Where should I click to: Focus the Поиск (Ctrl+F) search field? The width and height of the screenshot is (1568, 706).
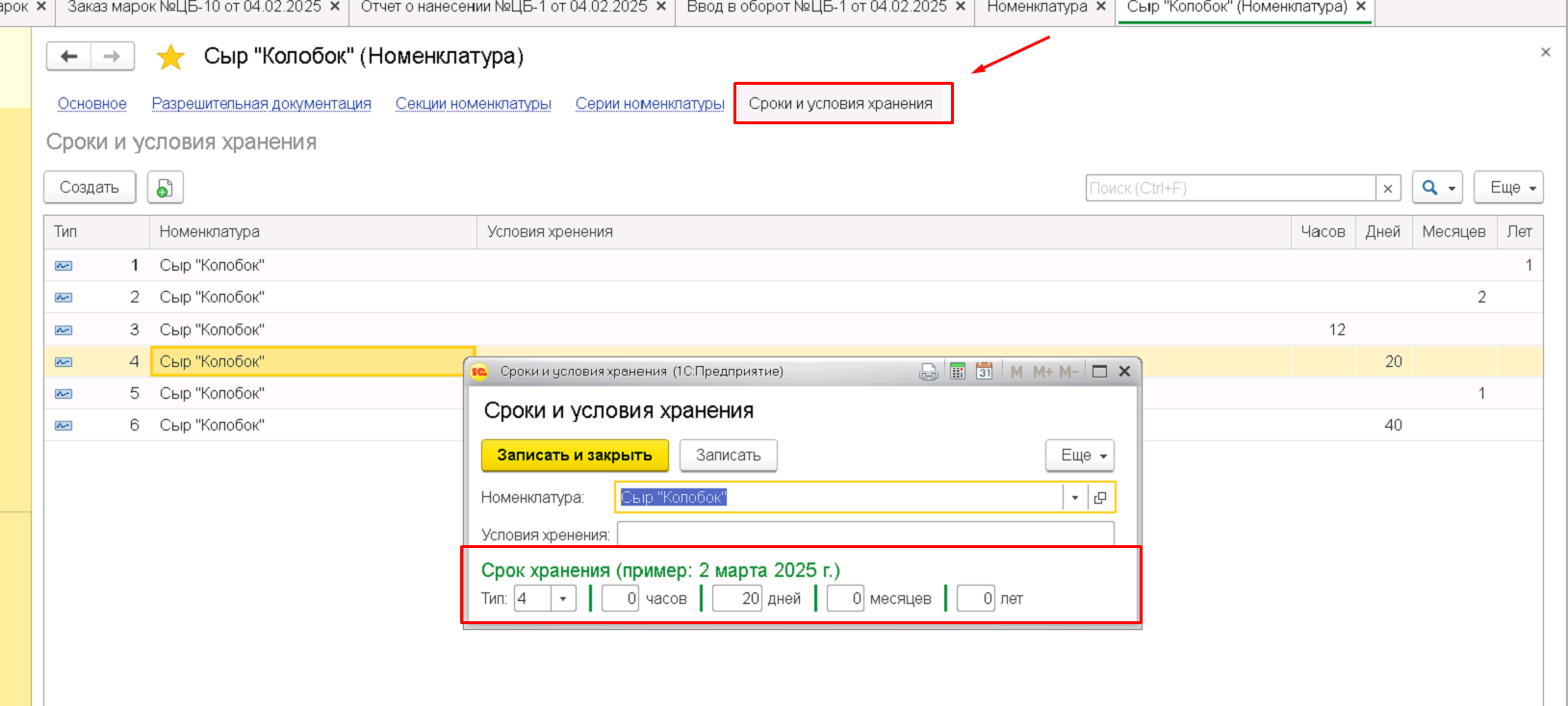(1230, 188)
